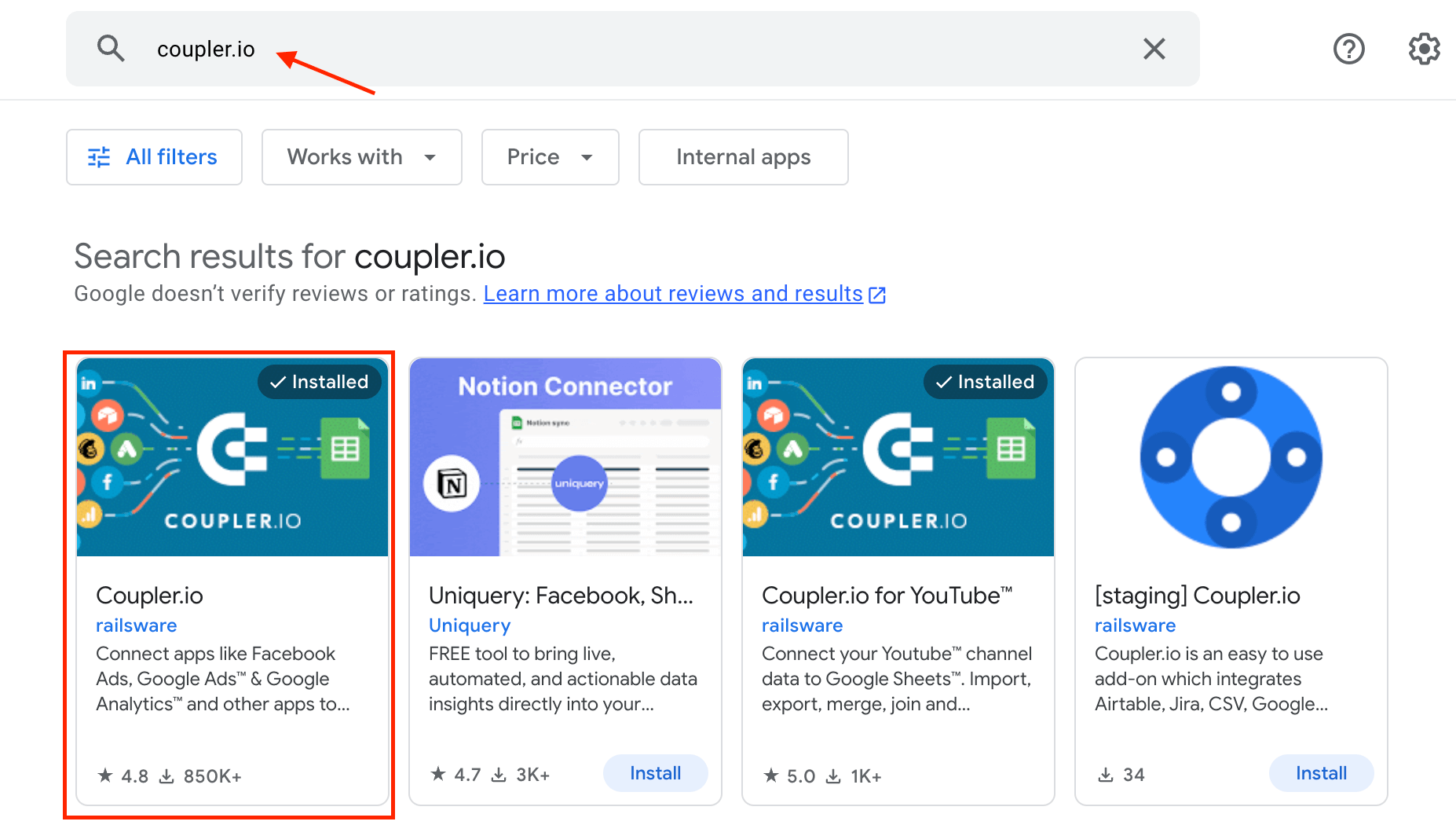Click the search magnifier icon
Viewport: 1456px width, 825px height.
(x=111, y=49)
